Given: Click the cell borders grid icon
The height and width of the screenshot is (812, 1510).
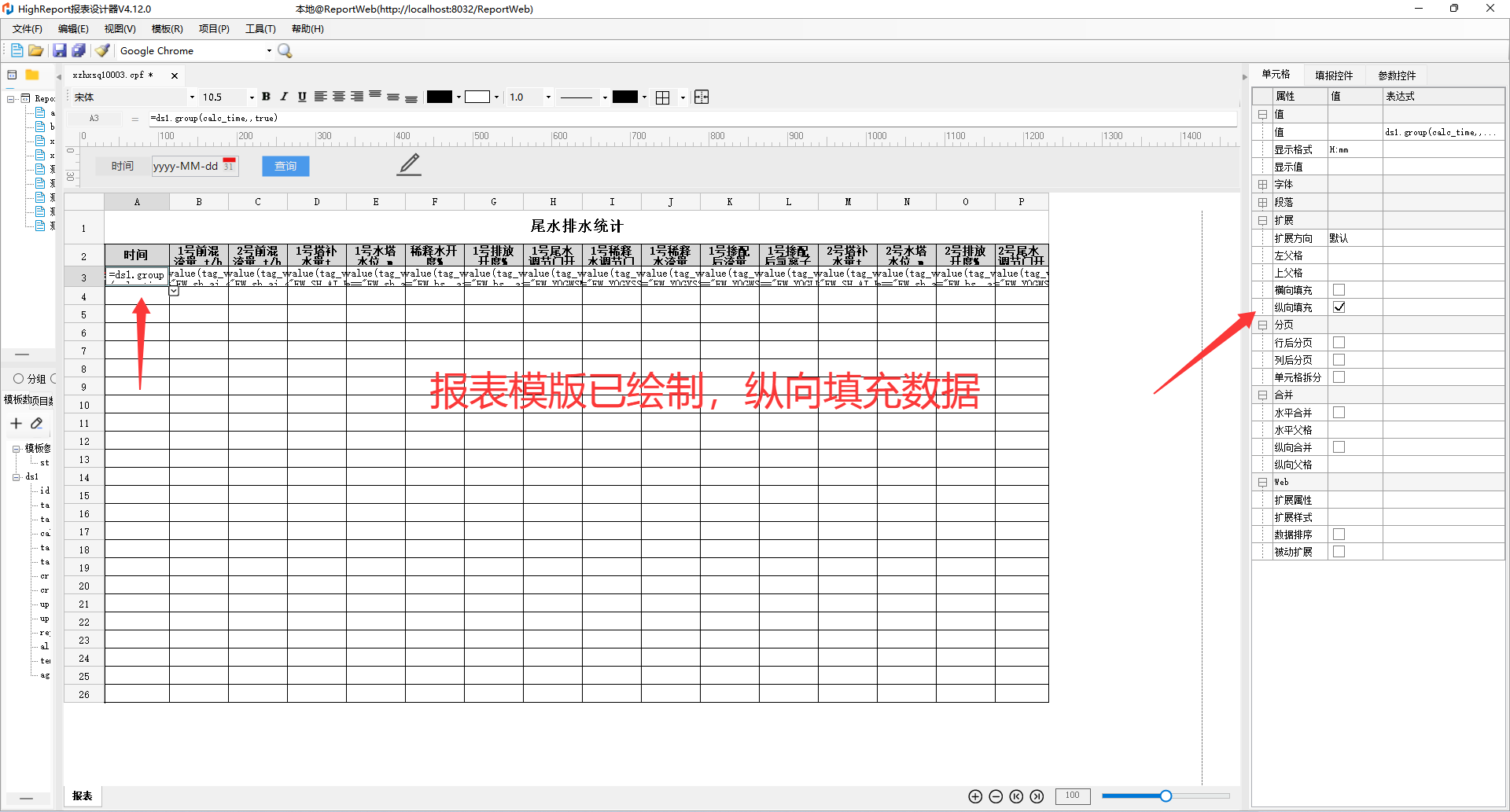Looking at the screenshot, I should (x=663, y=97).
